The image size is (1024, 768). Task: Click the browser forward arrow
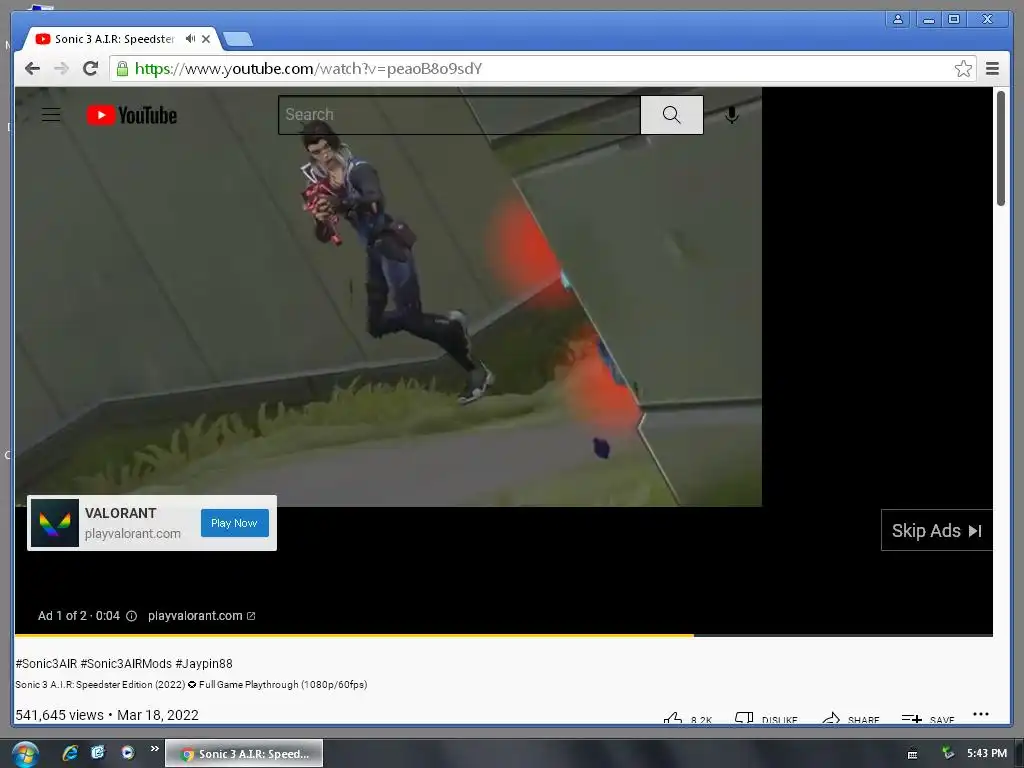pos(61,69)
